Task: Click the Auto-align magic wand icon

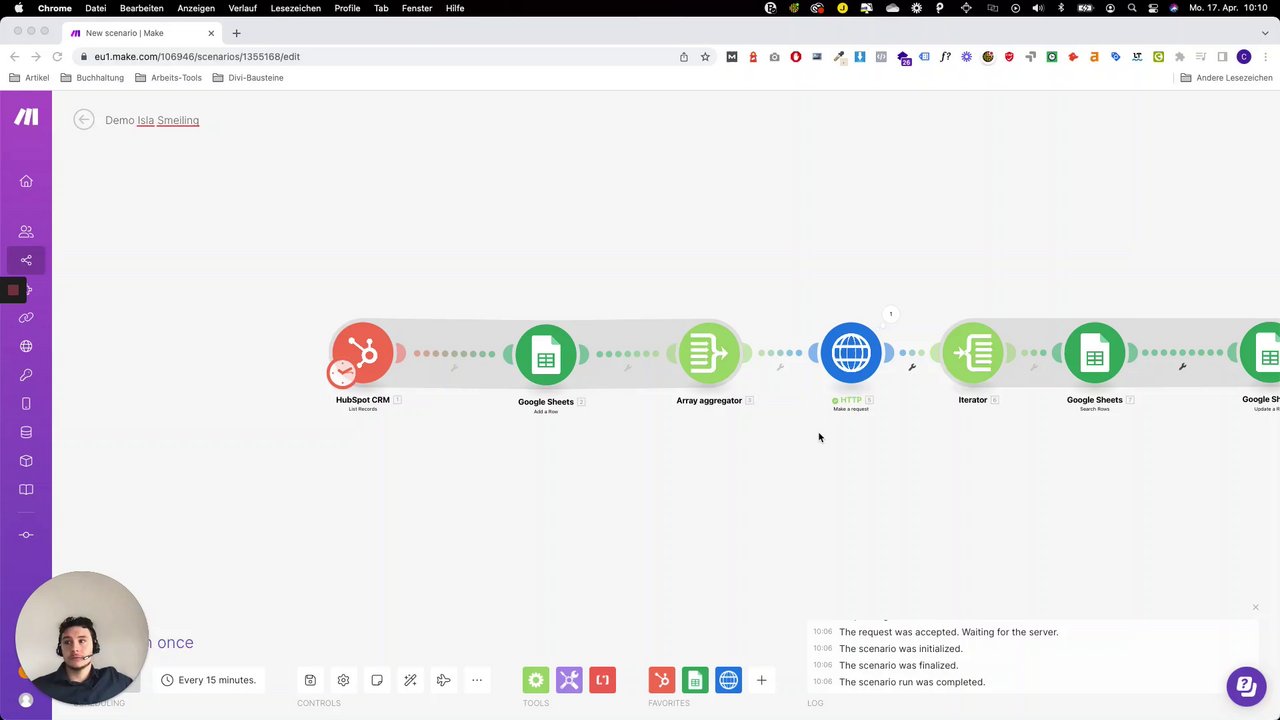Action: 410,680
